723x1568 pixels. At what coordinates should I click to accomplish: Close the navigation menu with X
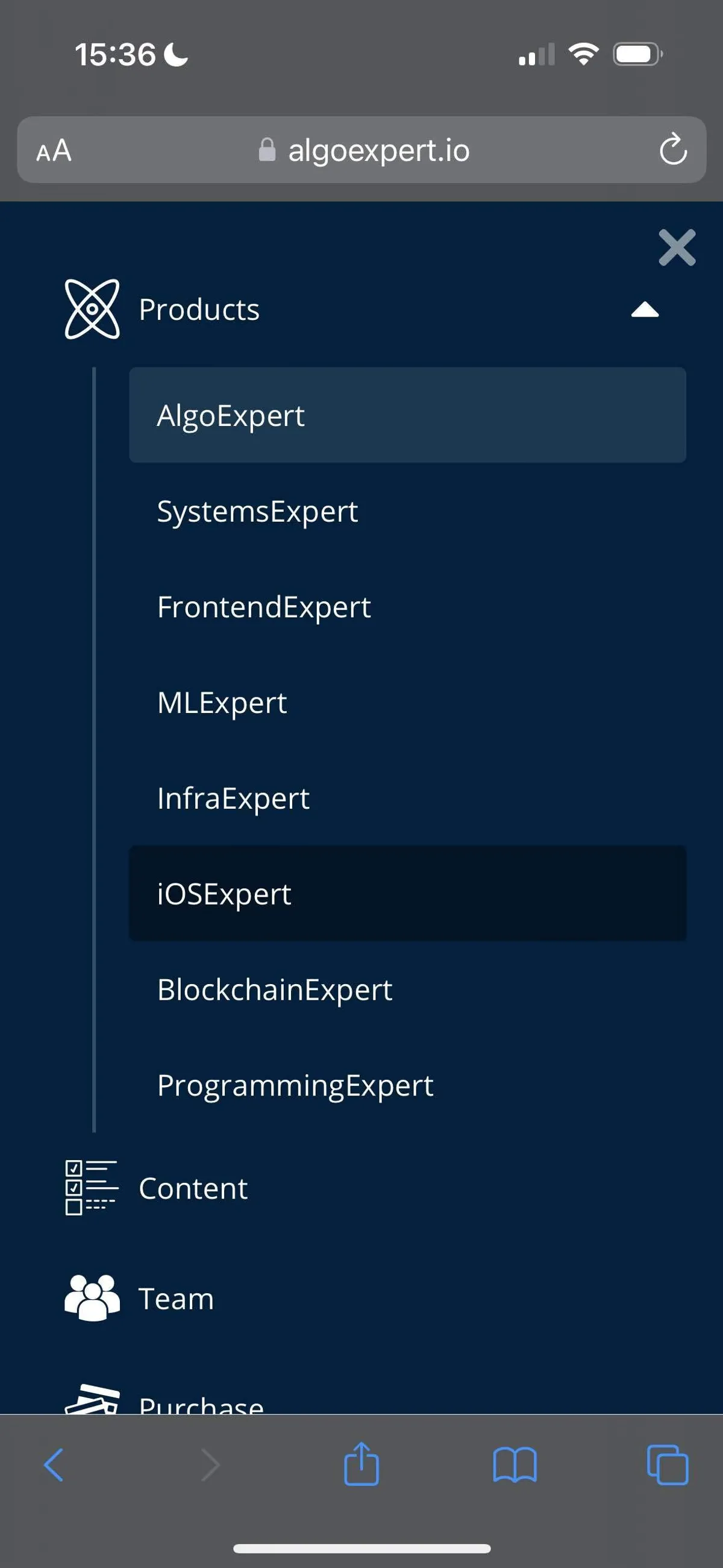coord(677,248)
